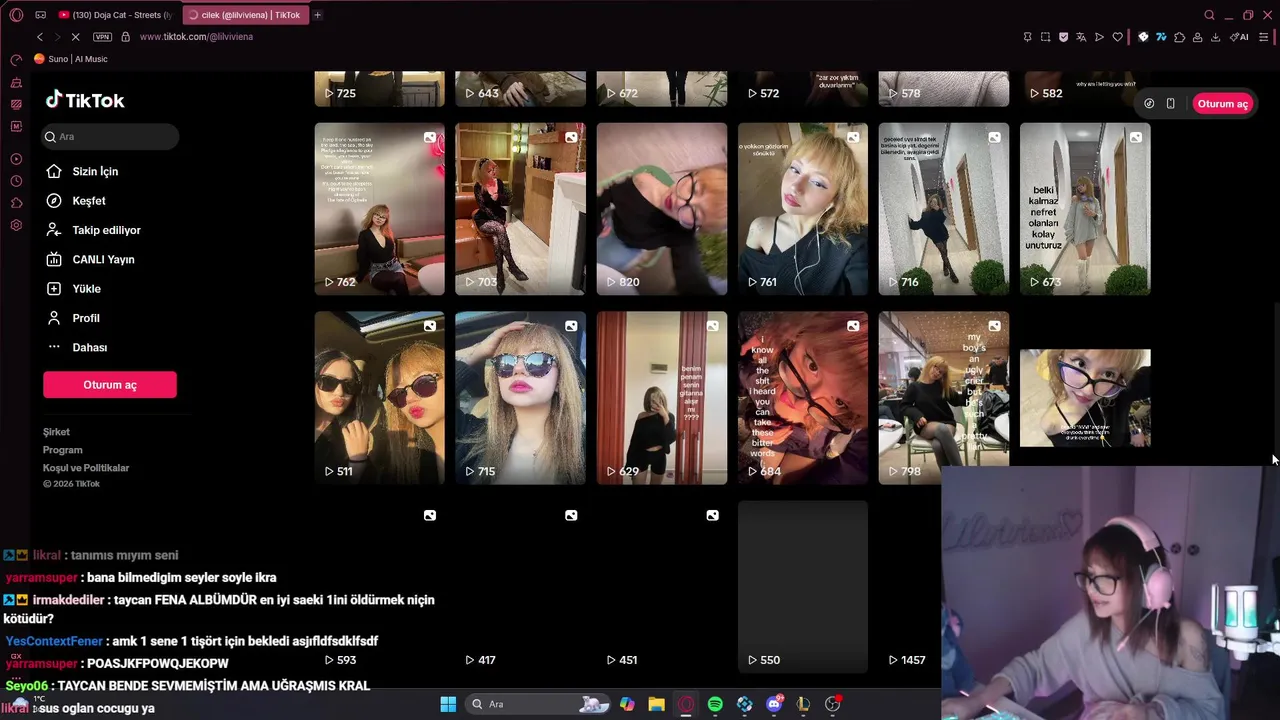Image resolution: width=1280 pixels, height=720 pixels.
Task: Open the video with 798 views
Action: click(x=944, y=398)
